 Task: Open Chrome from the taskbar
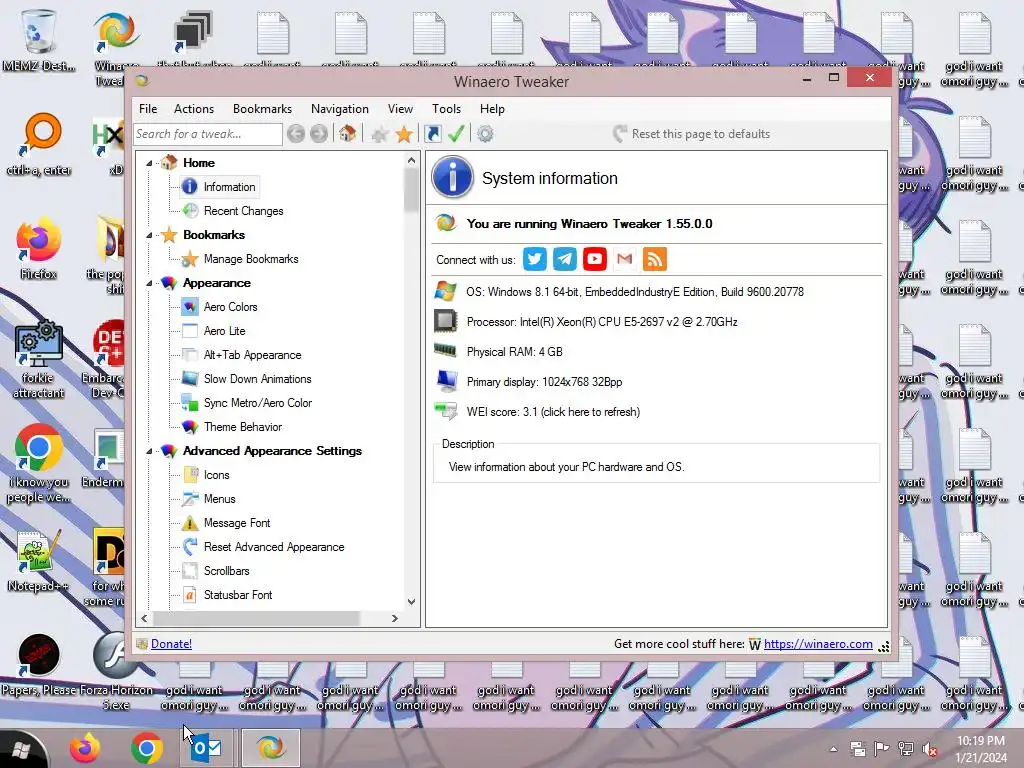click(146, 748)
